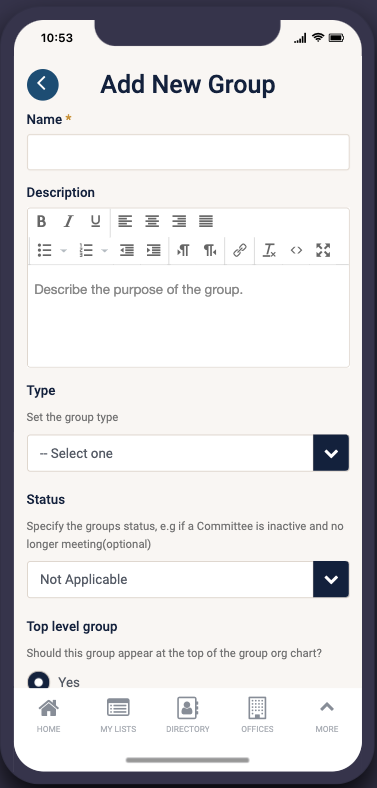Apply Underline formatting

click(x=96, y=221)
